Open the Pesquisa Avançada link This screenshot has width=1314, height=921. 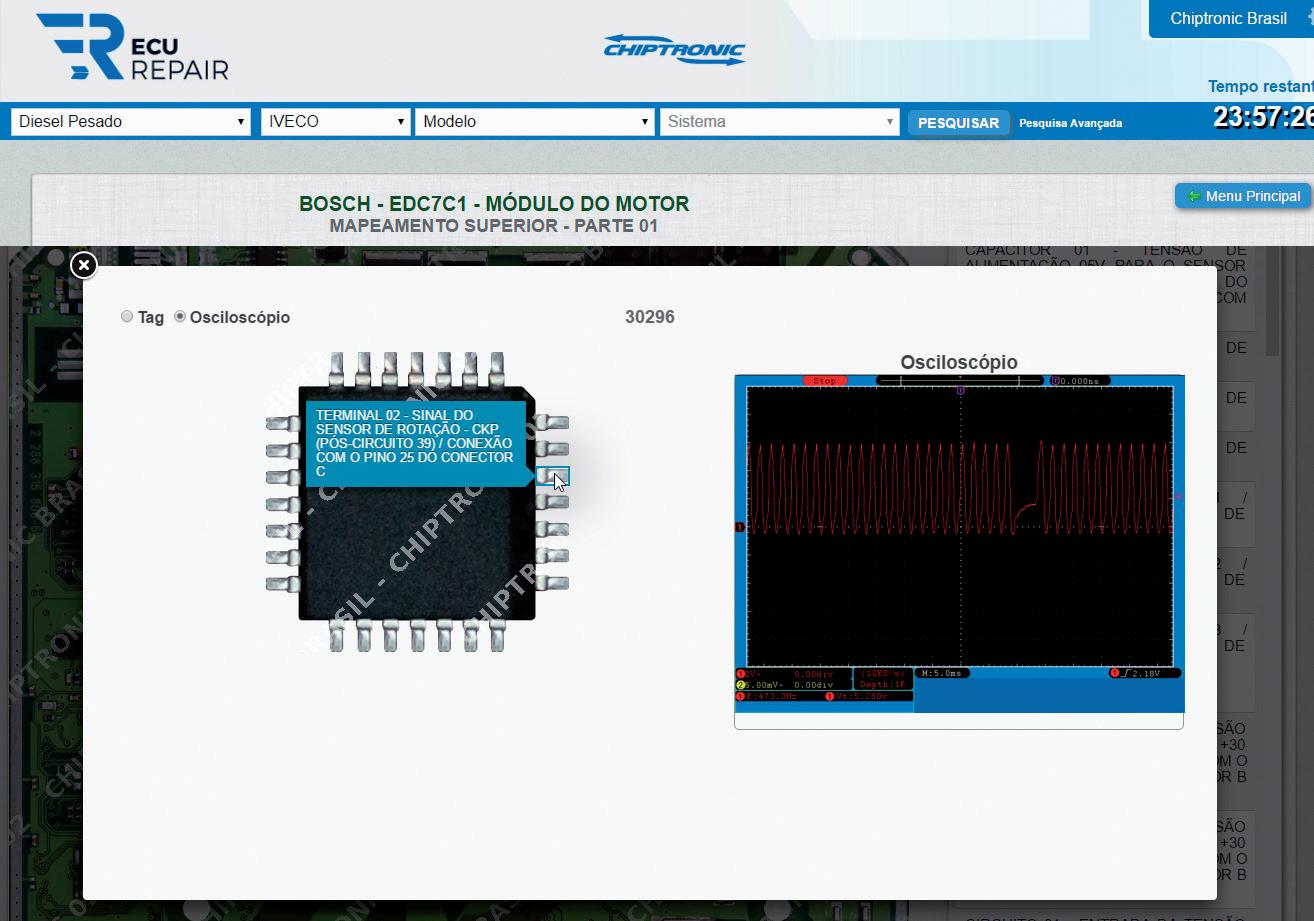[x=1070, y=123]
